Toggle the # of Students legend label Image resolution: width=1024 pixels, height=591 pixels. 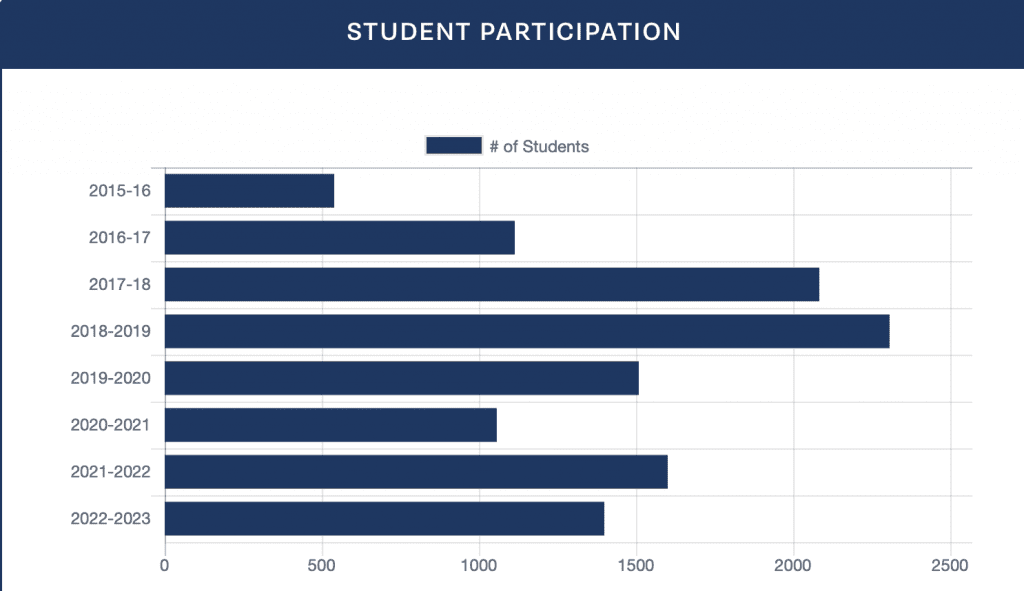[x=539, y=147]
